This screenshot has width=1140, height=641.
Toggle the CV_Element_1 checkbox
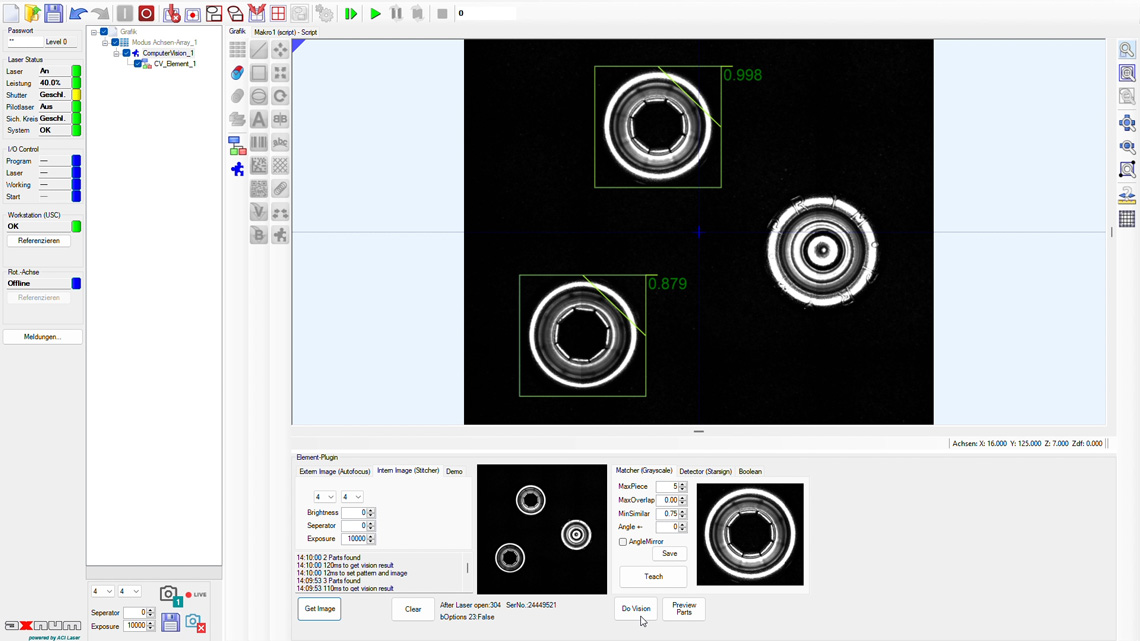pos(137,64)
